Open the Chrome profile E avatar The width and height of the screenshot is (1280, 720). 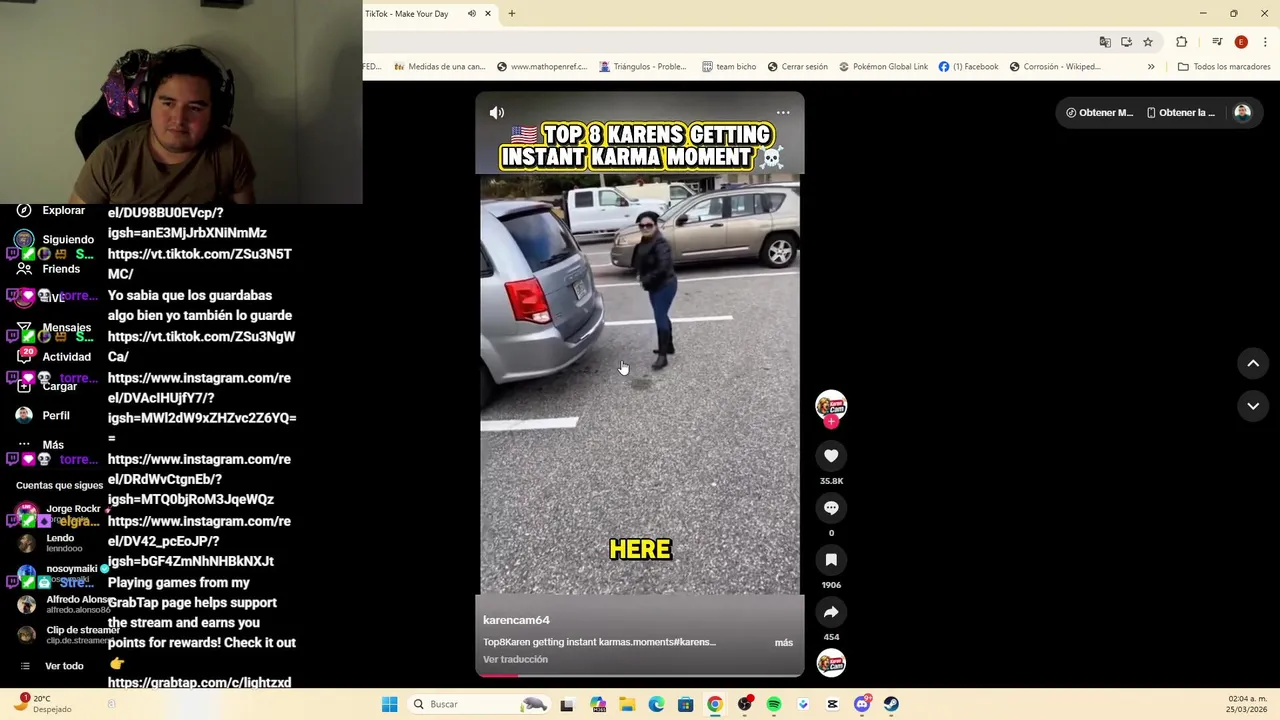coord(1241,42)
